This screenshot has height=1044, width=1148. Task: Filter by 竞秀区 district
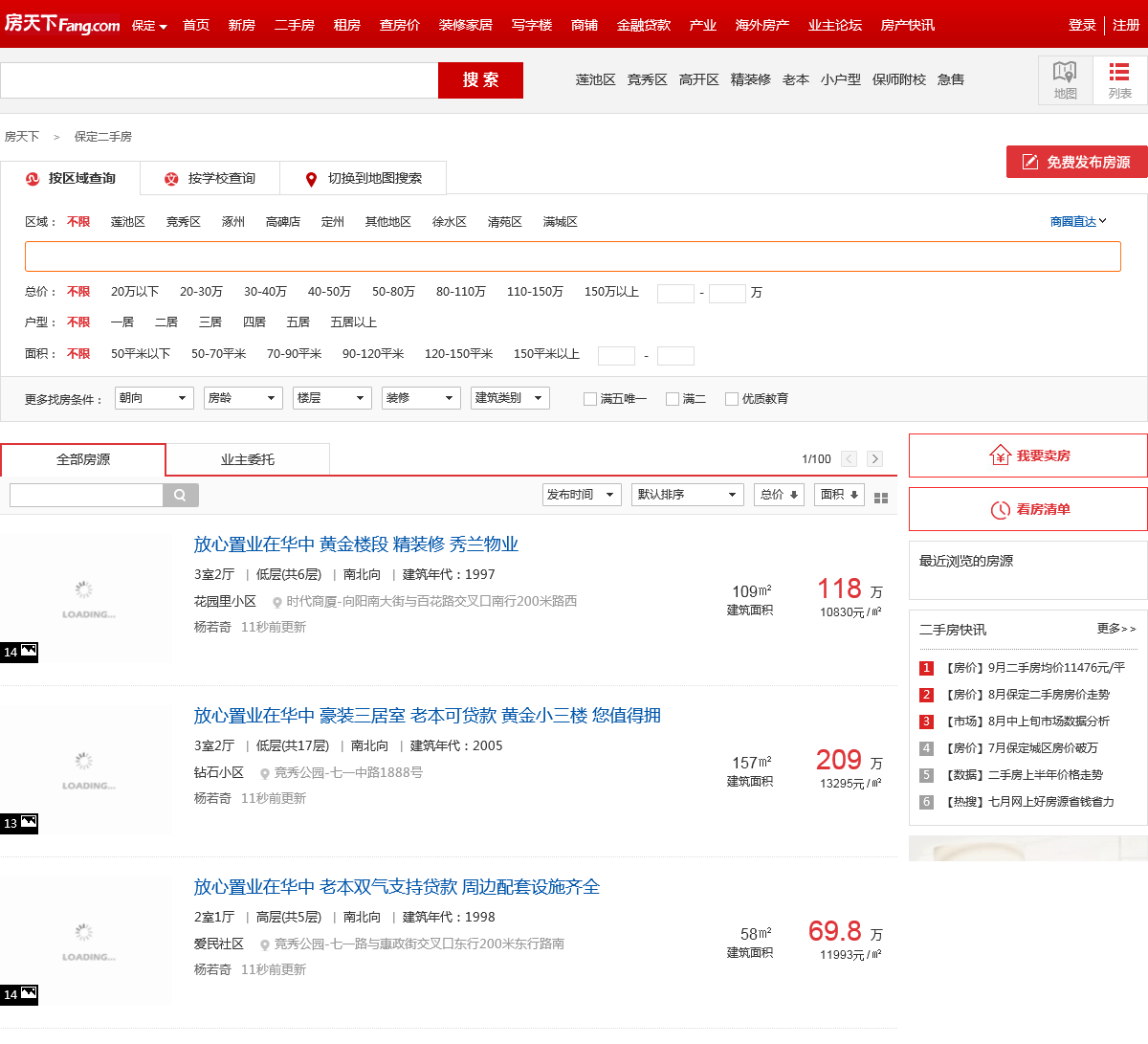point(183,221)
